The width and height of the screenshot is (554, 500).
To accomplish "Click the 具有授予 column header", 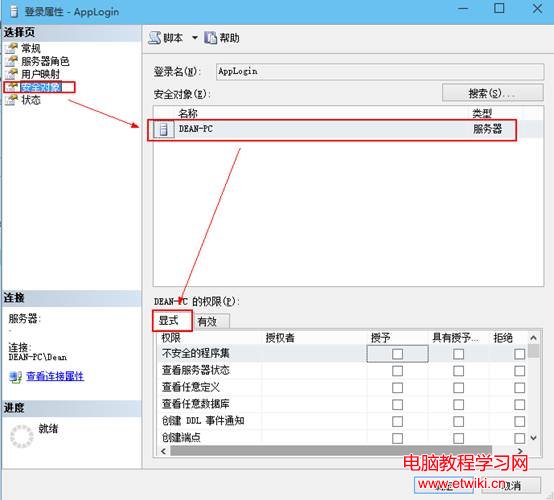I will 455,338.
